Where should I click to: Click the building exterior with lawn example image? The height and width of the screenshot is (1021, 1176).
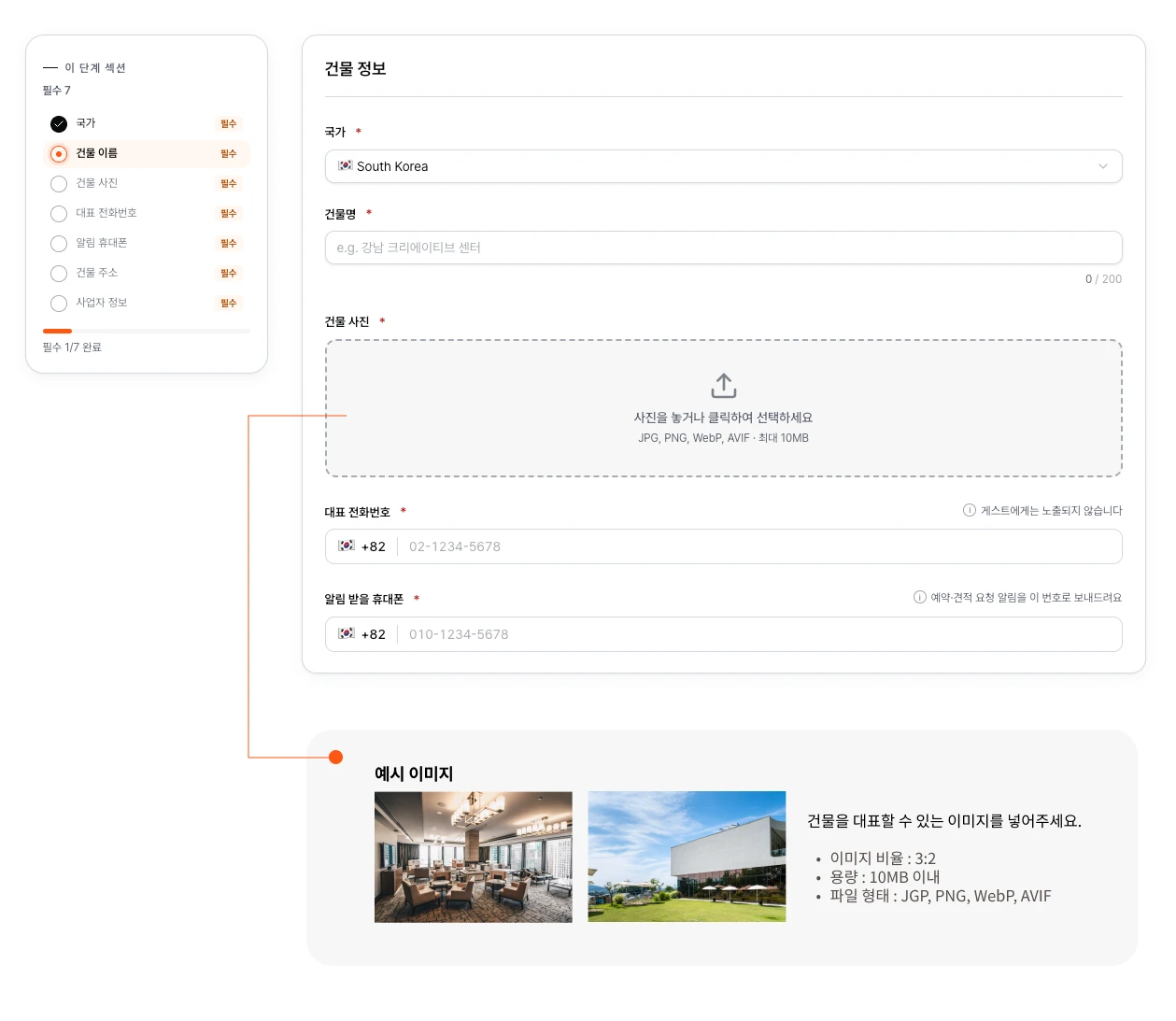click(x=687, y=857)
